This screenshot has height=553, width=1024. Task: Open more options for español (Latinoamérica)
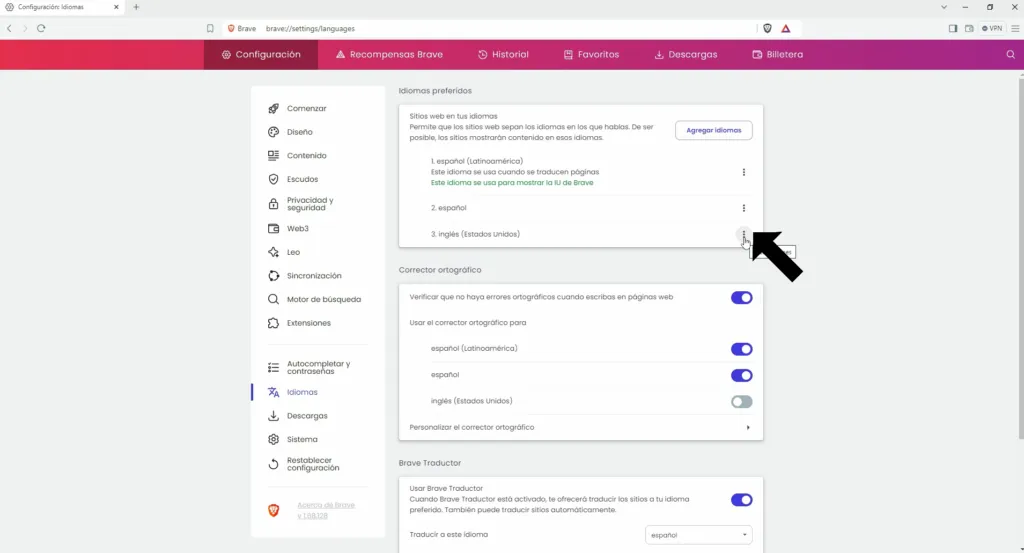(743, 172)
